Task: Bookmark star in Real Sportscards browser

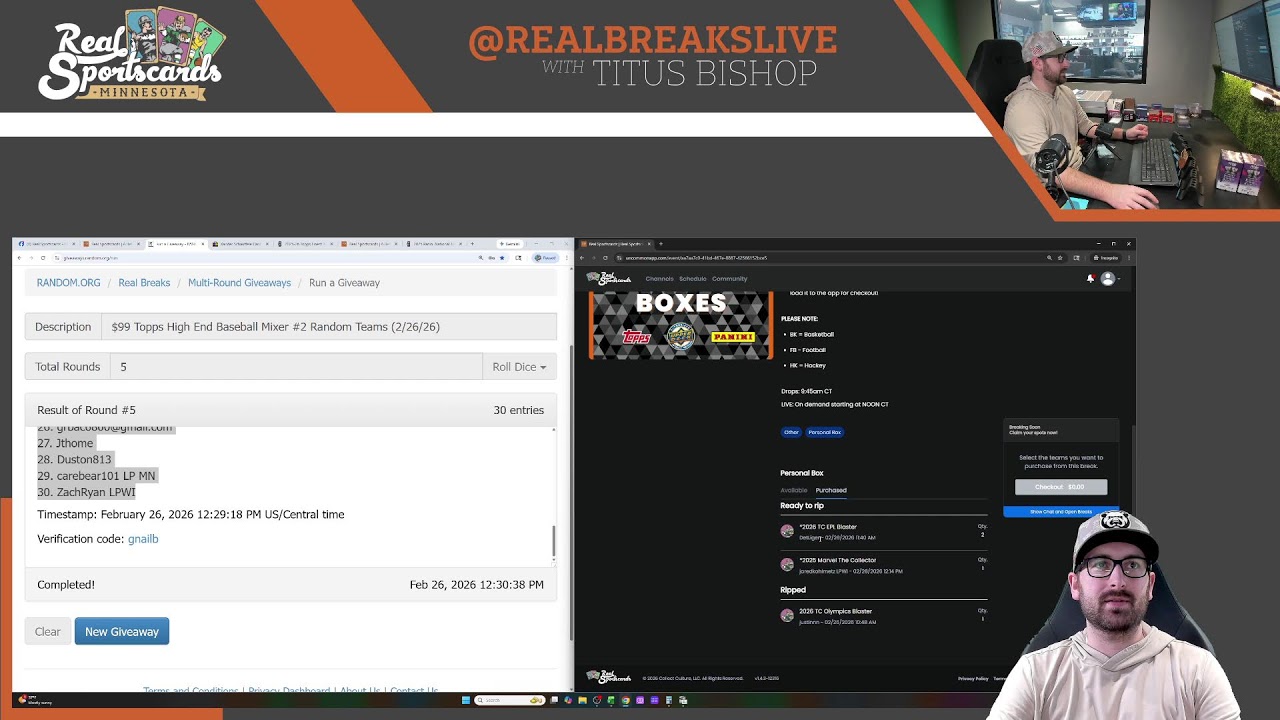Action: (1060, 257)
